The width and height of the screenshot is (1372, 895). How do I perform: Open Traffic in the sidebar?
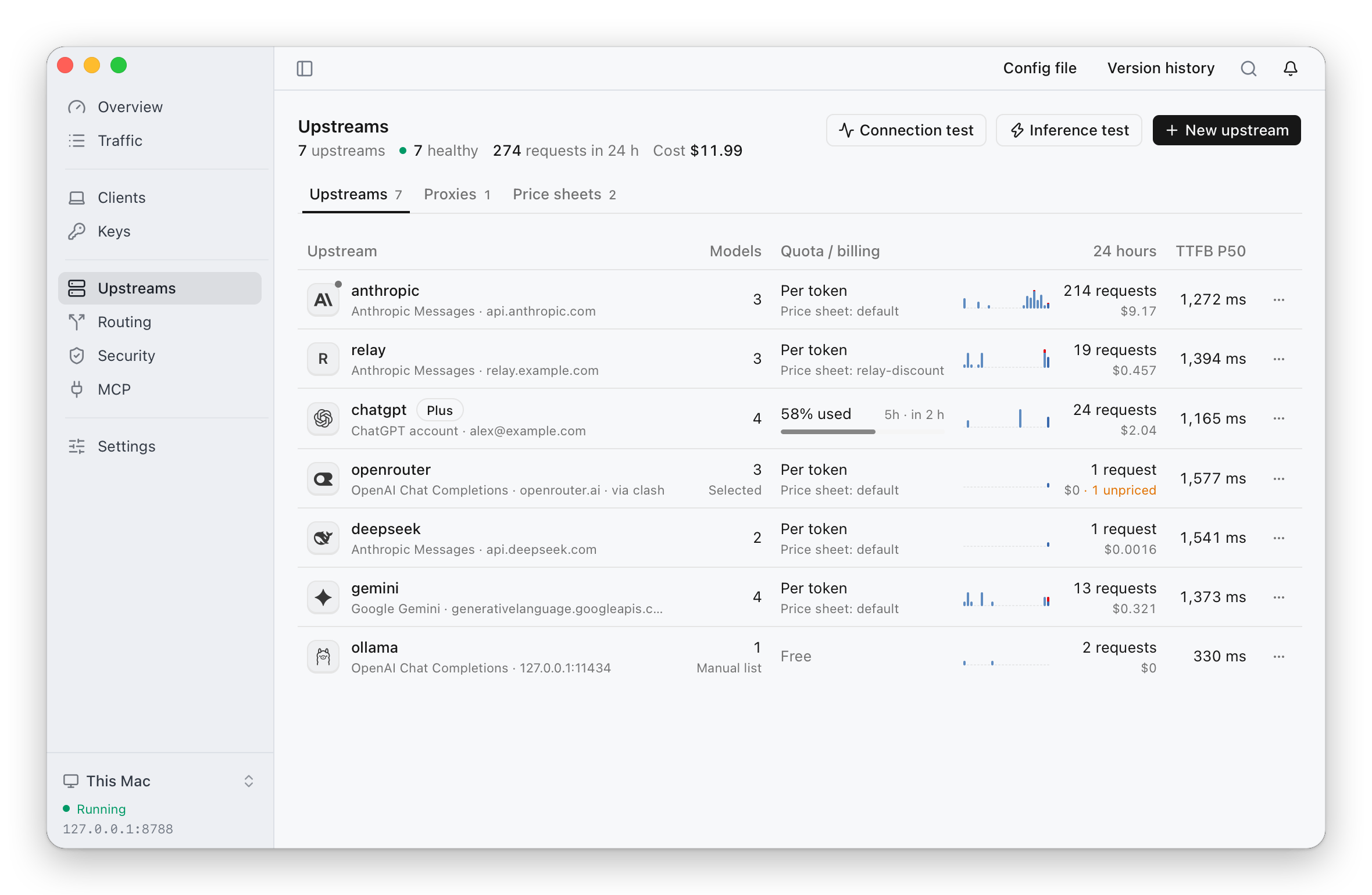160,141
